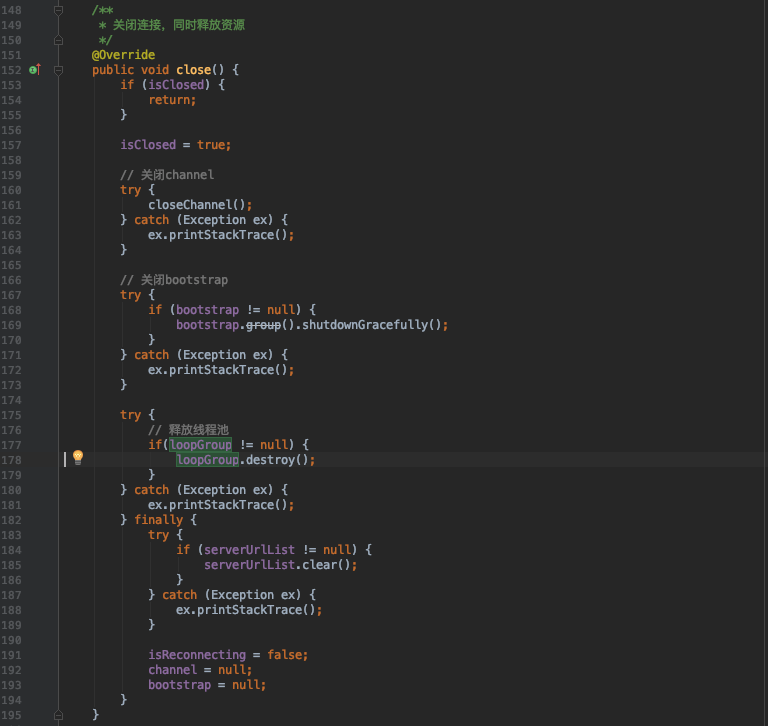Click the close method name in the declaration
The image size is (768, 726).
(x=193, y=70)
